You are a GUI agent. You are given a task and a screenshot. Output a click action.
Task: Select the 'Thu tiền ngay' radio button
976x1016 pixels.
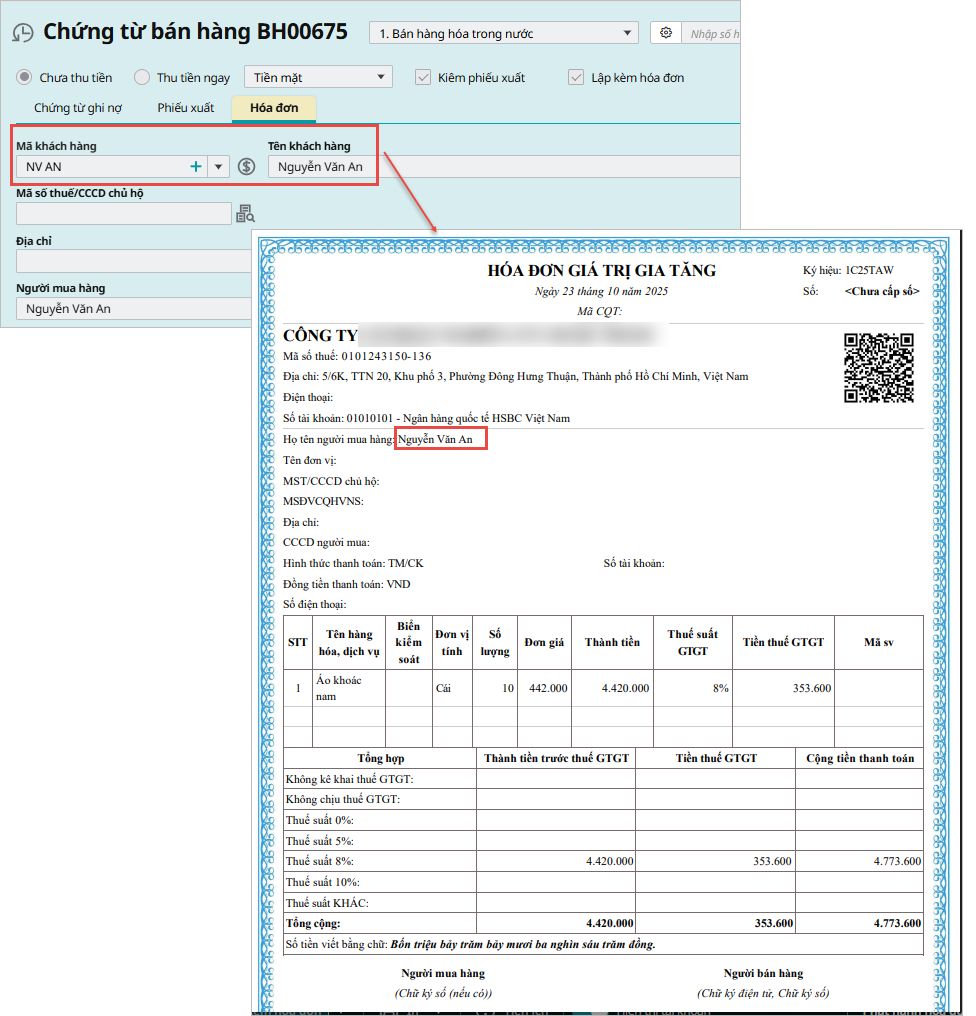tap(142, 77)
